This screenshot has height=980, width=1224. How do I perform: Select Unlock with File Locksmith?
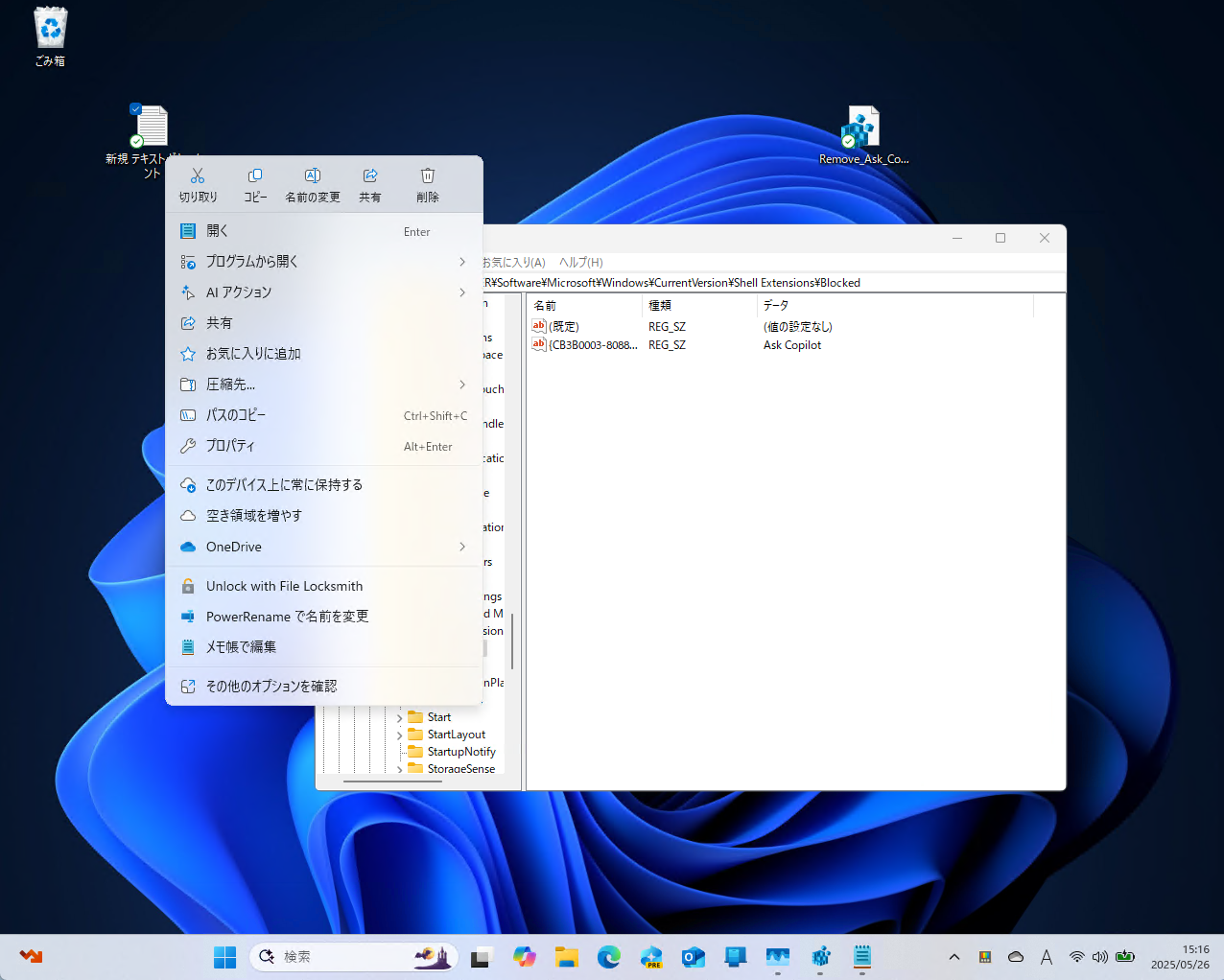[324, 586]
